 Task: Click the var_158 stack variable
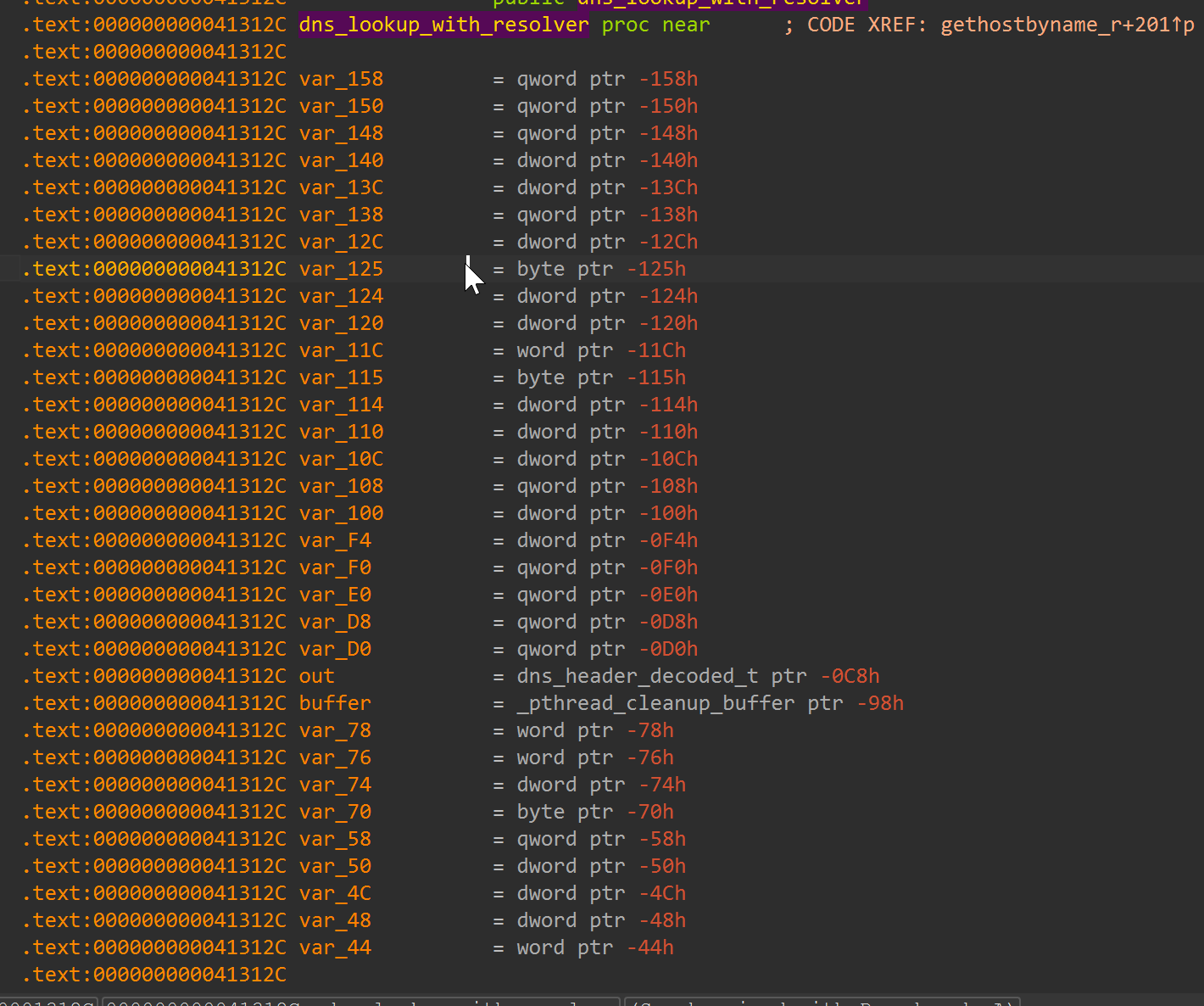340,78
